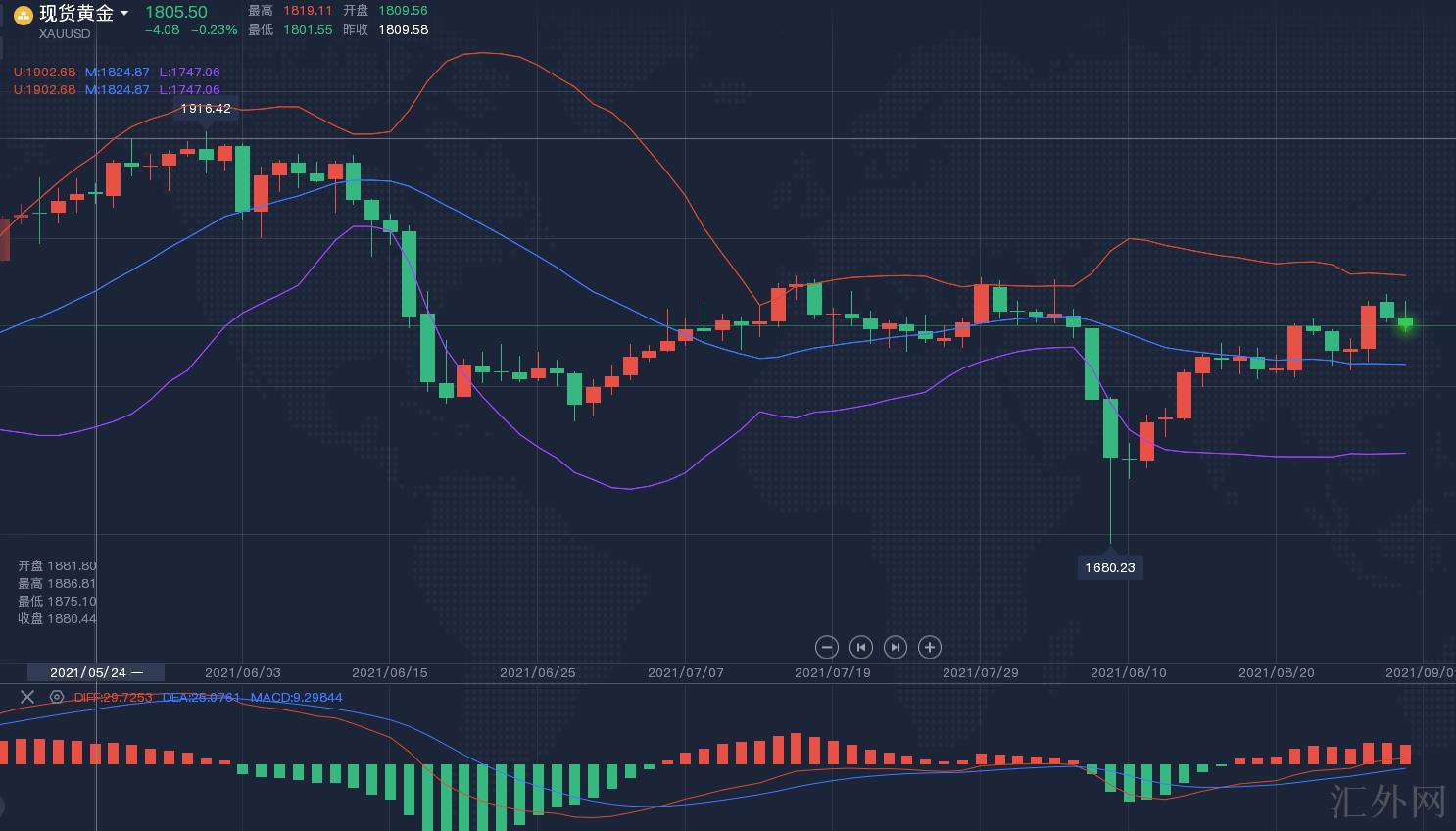Select the DIFF:29.7253 indicator label
This screenshot has width=1456, height=831.
pos(113,697)
